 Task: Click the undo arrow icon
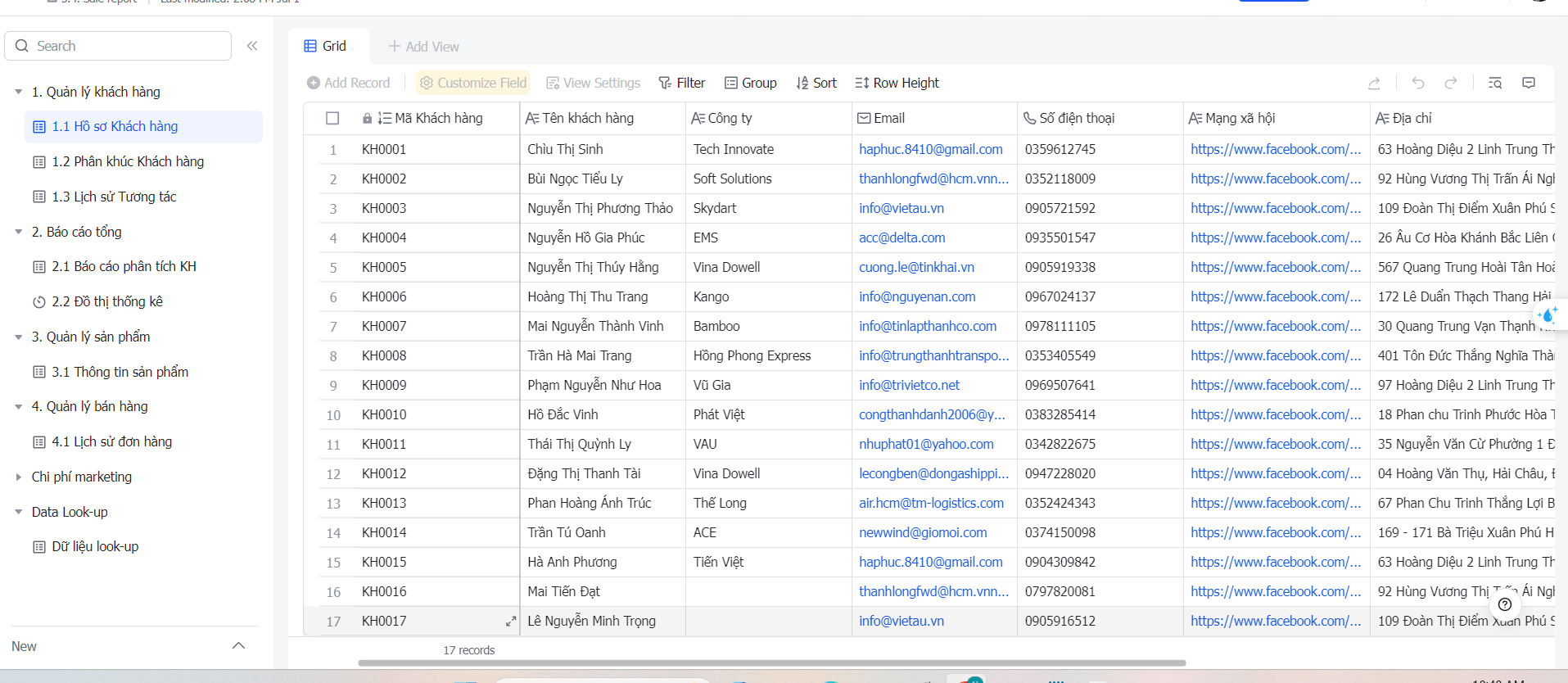tap(1418, 83)
